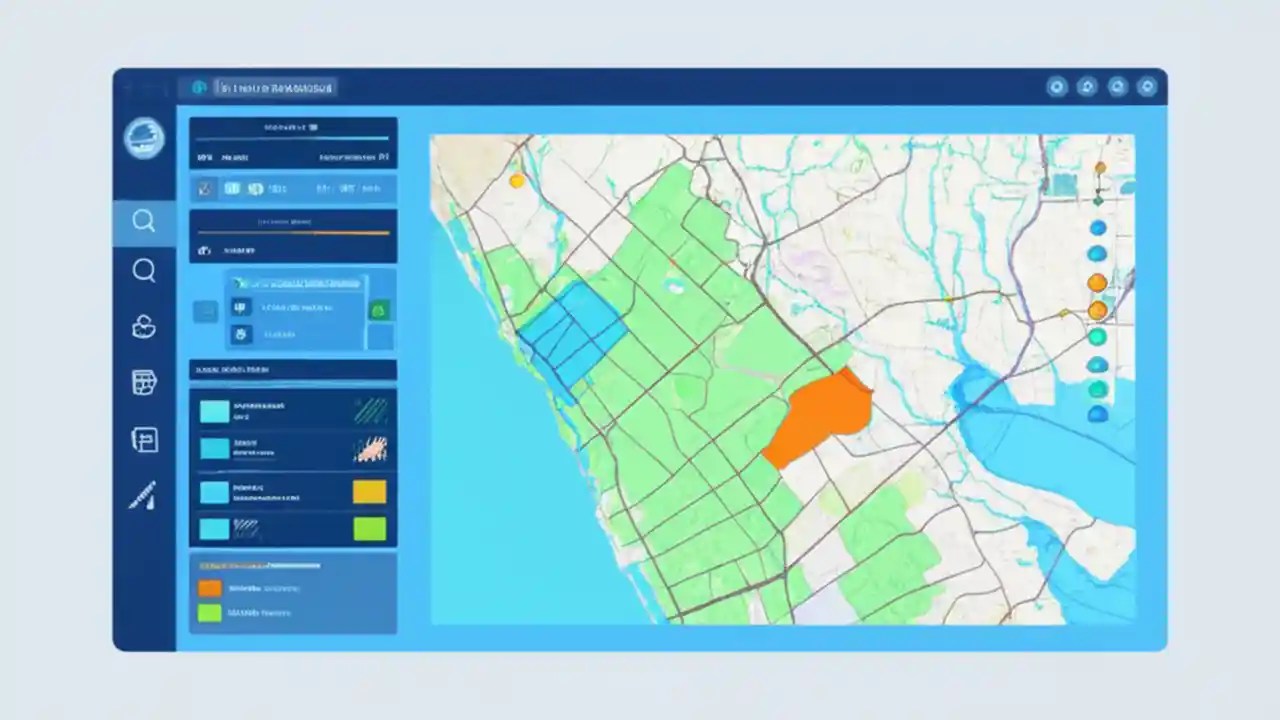This screenshot has height=720, width=1280.
Task: Open the rightmost settings gear in titlebar
Action: (1147, 87)
